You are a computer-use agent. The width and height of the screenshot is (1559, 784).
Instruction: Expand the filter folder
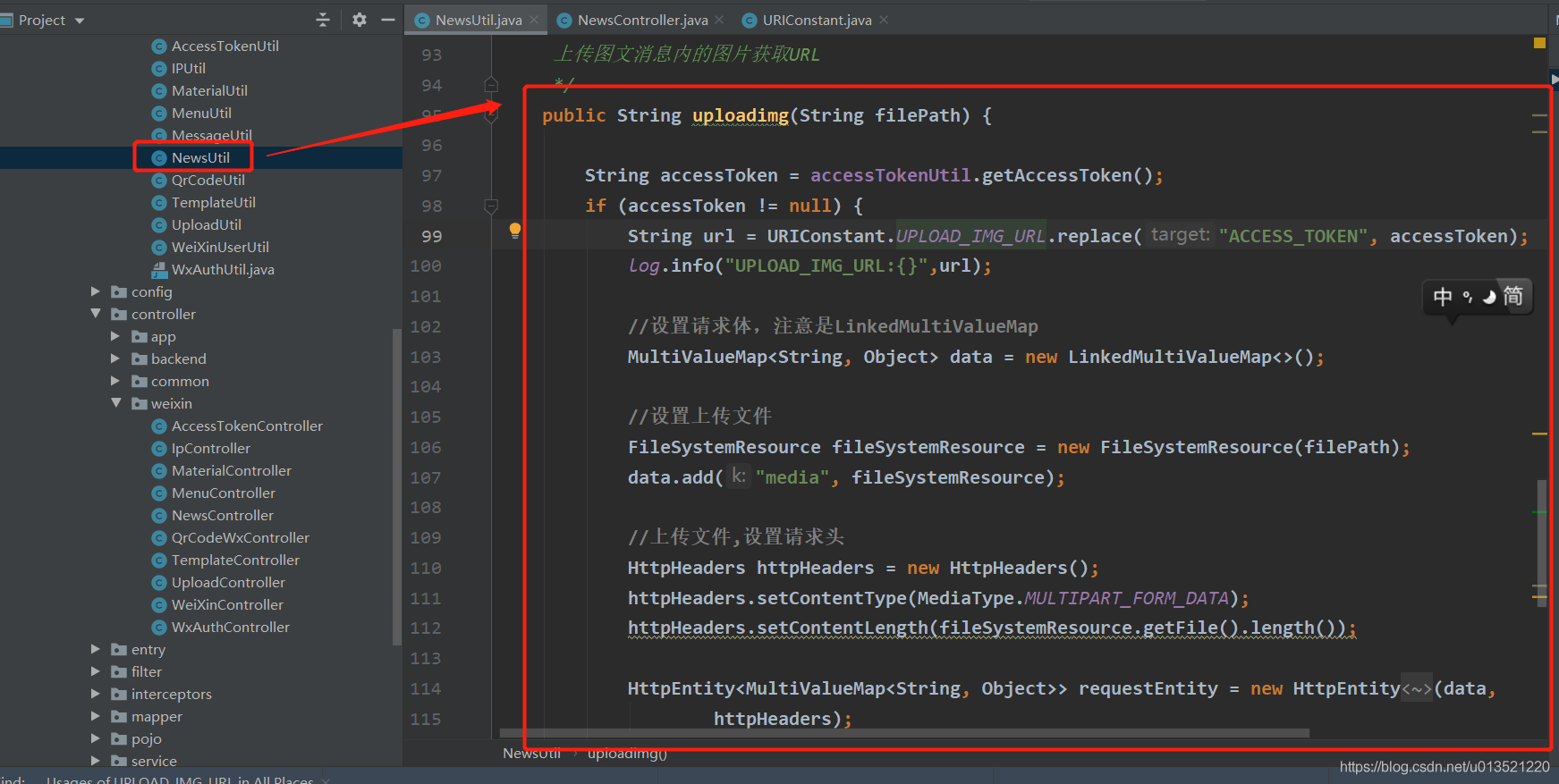coord(95,671)
